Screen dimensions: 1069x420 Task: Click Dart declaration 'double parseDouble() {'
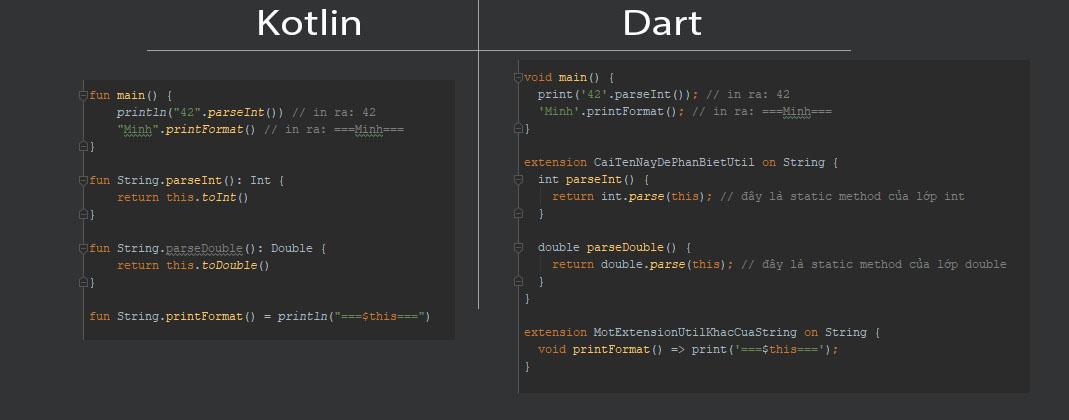tap(615, 248)
